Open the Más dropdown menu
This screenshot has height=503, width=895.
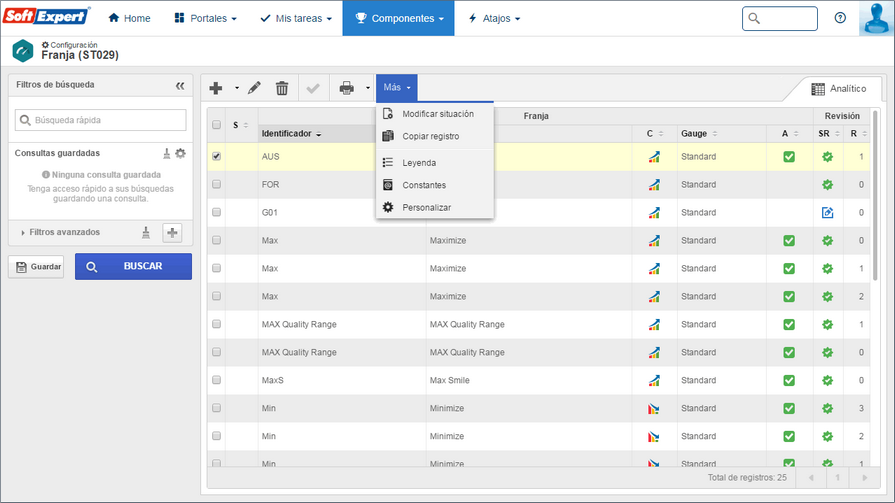point(397,88)
